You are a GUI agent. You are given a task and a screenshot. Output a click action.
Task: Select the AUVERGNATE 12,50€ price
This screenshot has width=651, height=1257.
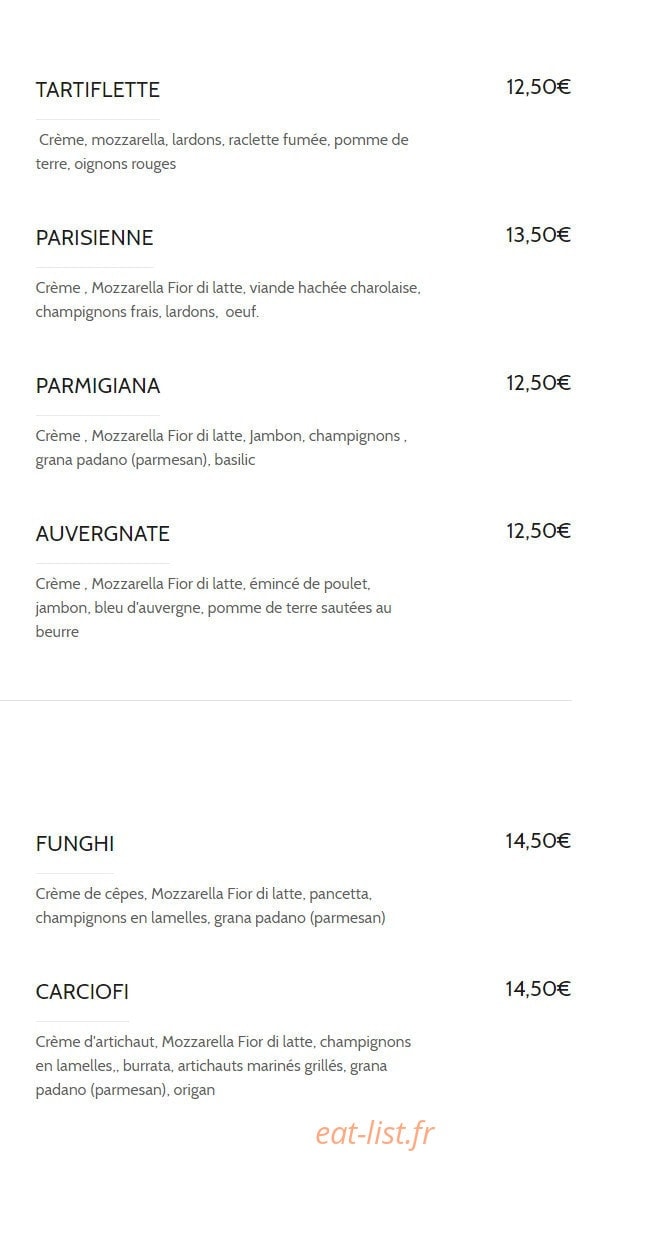[538, 531]
